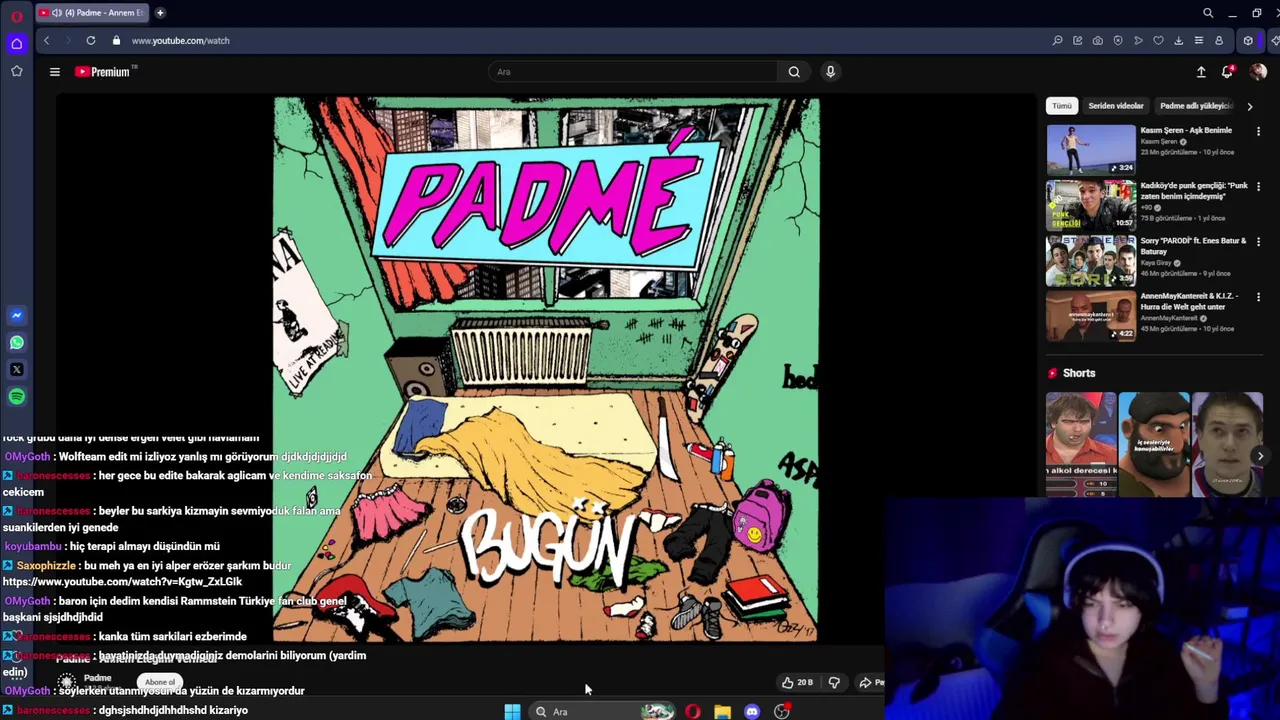Open YouTube upload create button

click(x=1201, y=71)
